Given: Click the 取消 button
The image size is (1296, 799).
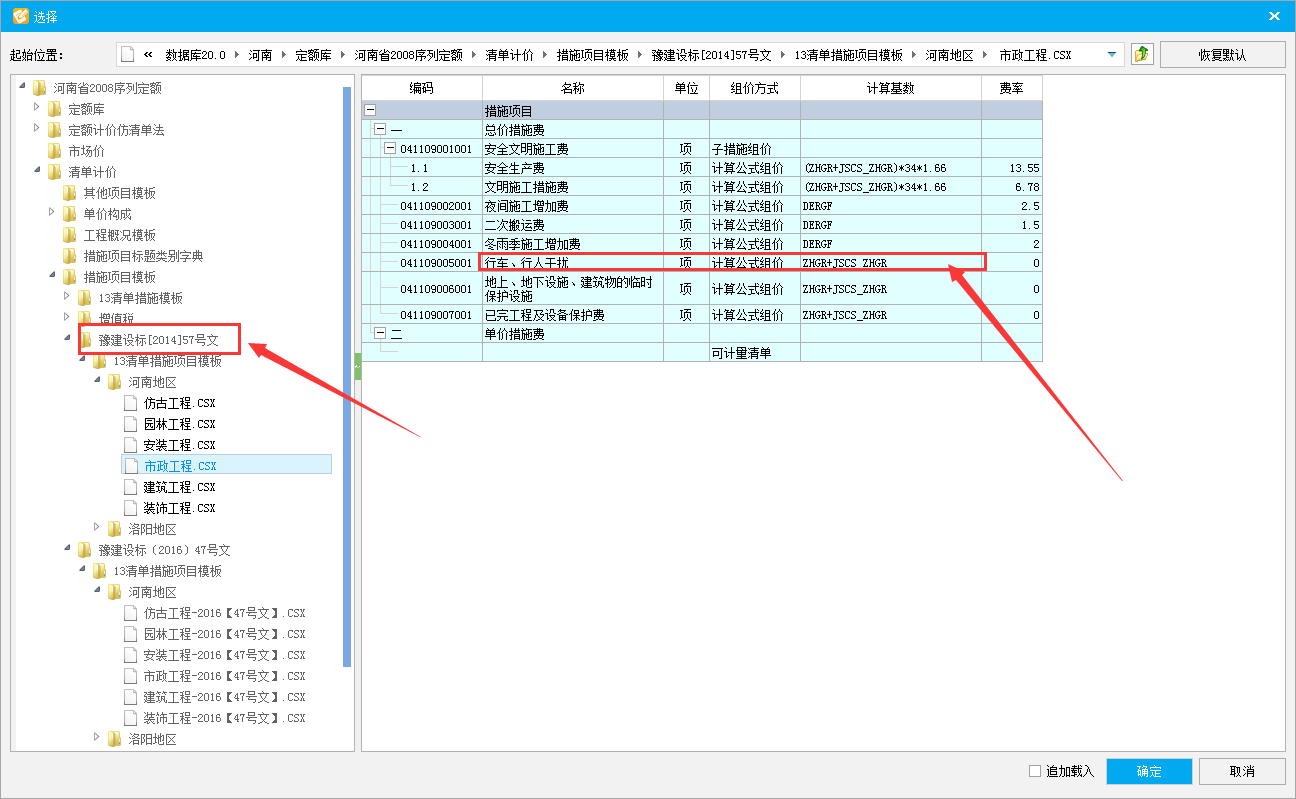Looking at the screenshot, I should tap(1242, 771).
